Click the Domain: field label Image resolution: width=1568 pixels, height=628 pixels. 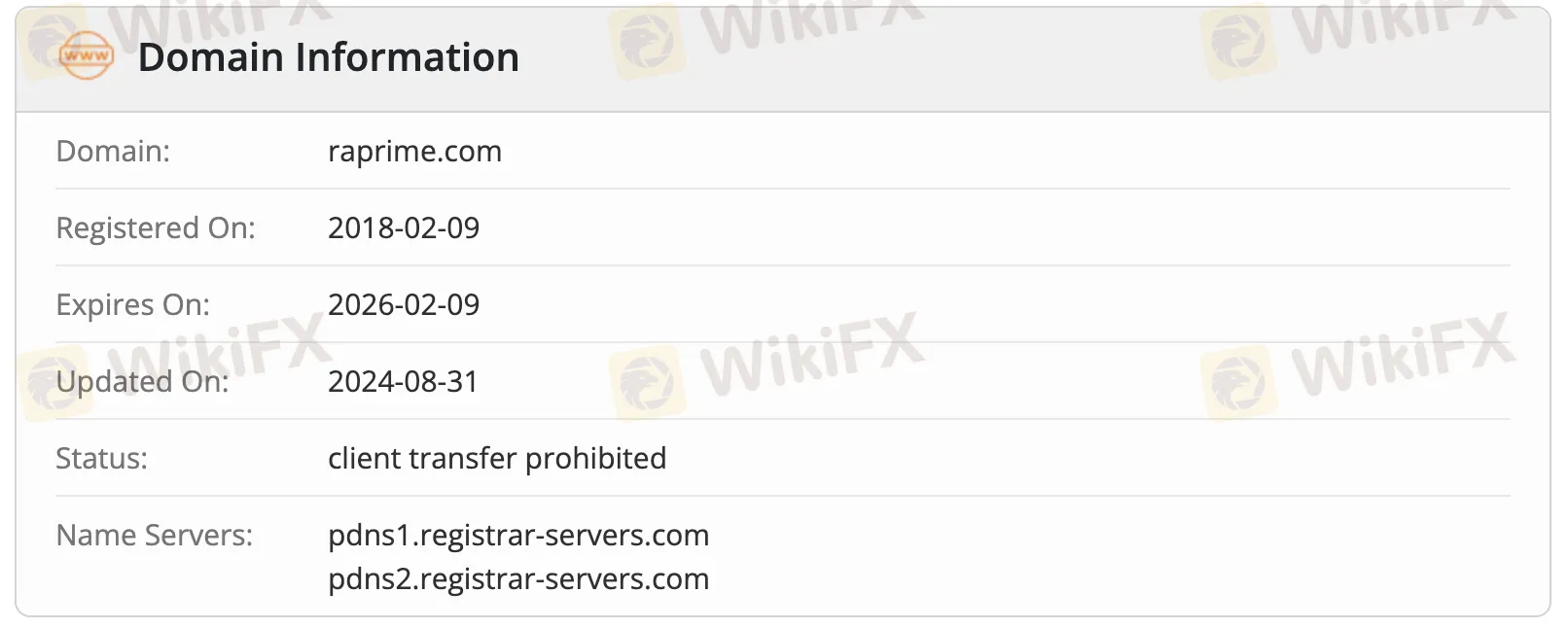coord(113,152)
